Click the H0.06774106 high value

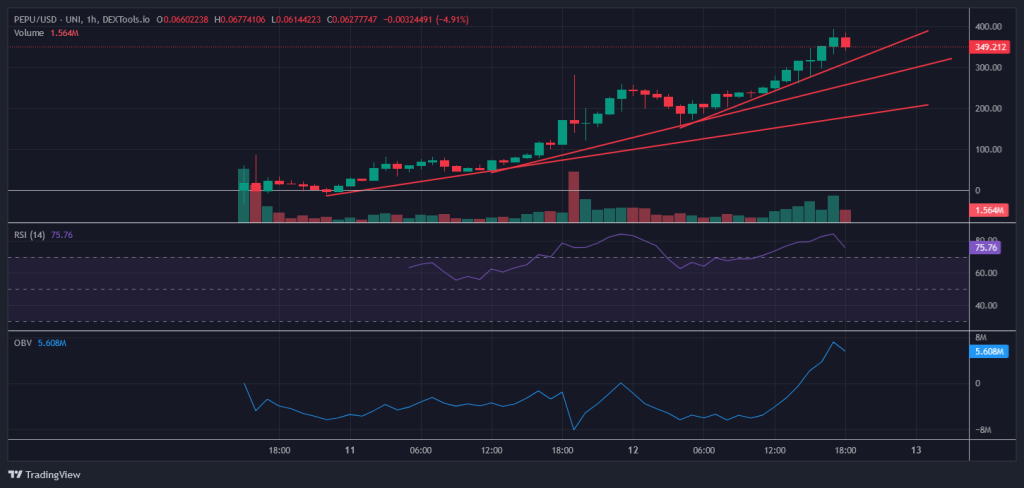[x=240, y=20]
